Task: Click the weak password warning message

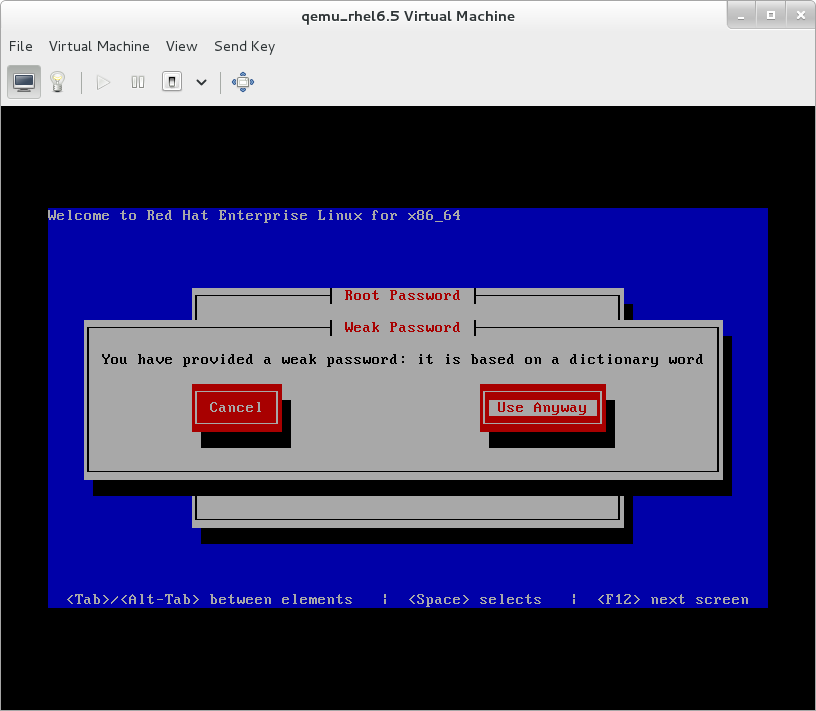Action: tap(402, 360)
